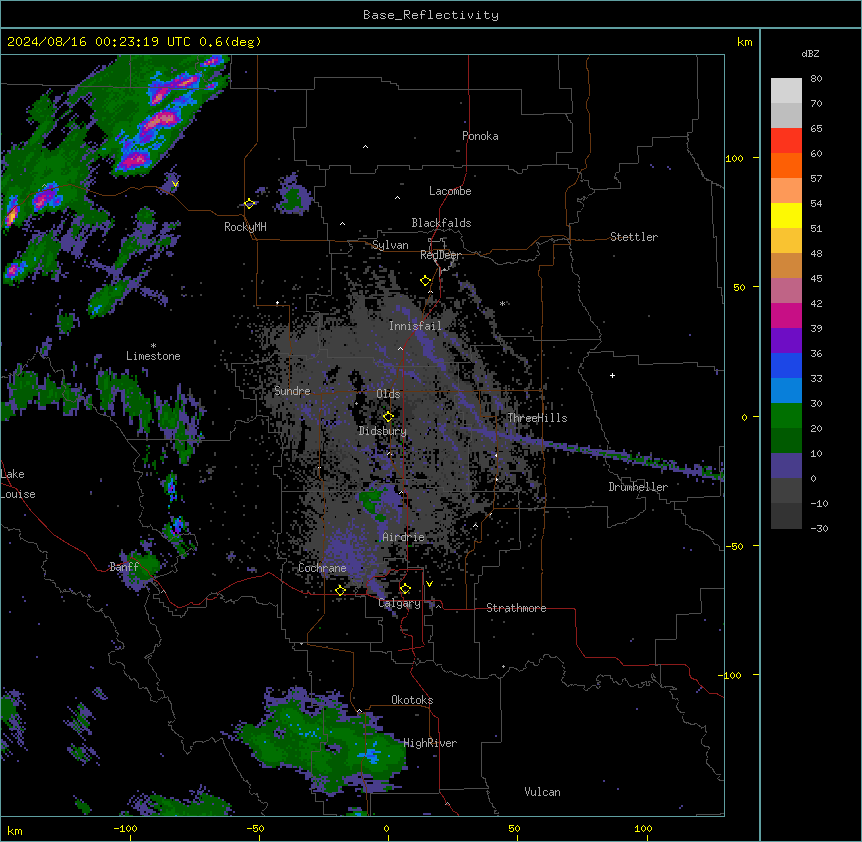Select the Cochrane label
Image resolution: width=862 pixels, height=842 pixels.
pyautogui.click(x=322, y=568)
